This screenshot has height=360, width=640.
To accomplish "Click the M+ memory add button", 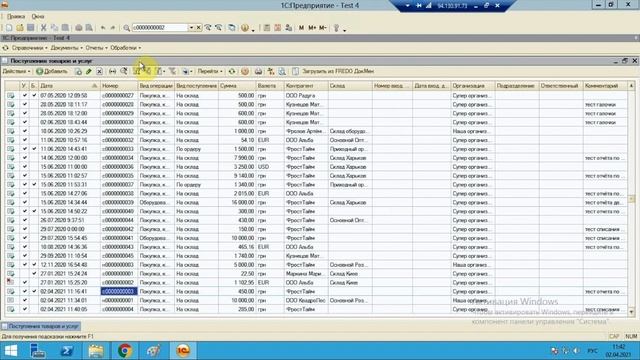I will point(312,28).
